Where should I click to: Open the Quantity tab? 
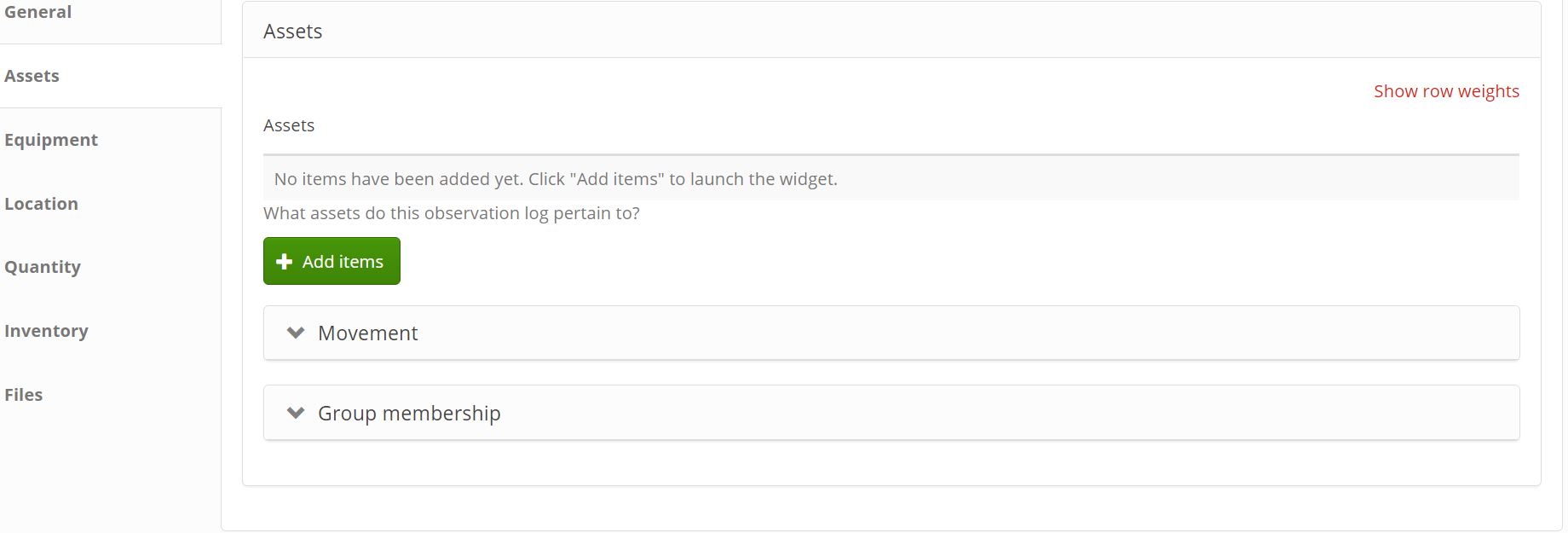[43, 267]
